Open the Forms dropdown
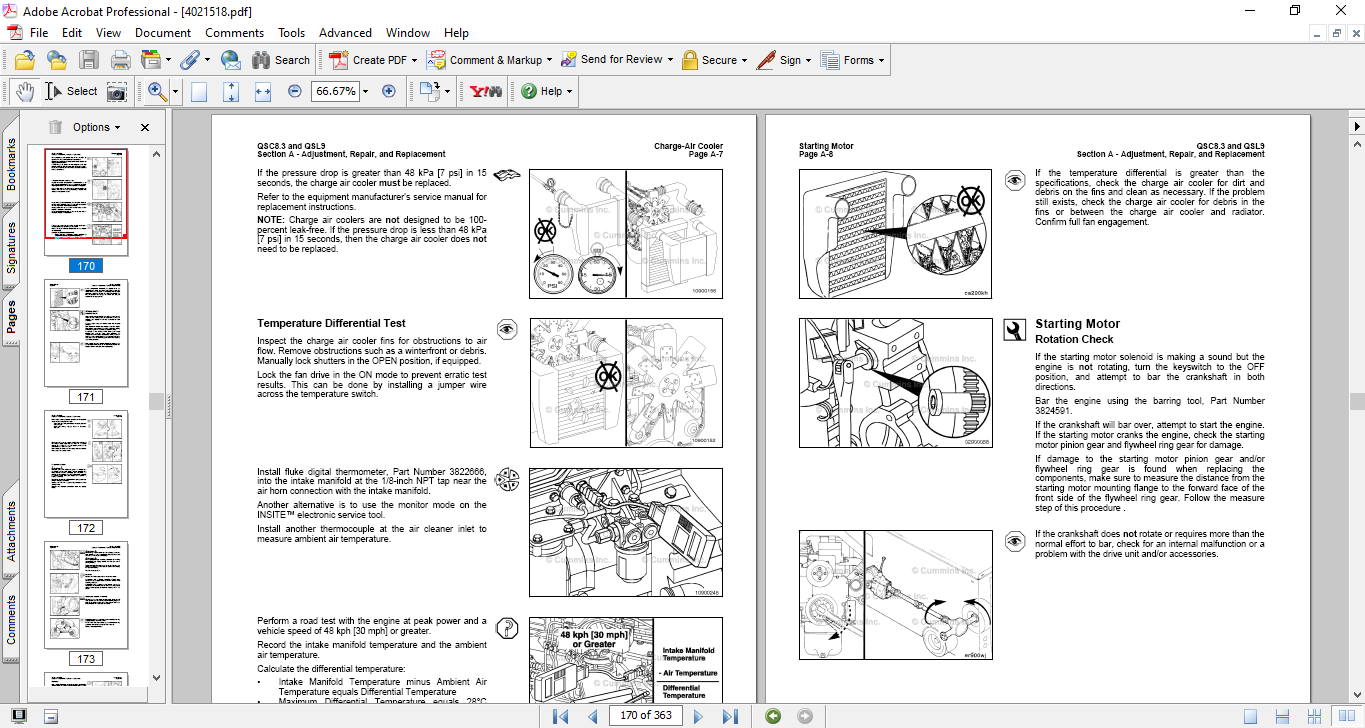The width and height of the screenshot is (1365, 728). coord(882,60)
